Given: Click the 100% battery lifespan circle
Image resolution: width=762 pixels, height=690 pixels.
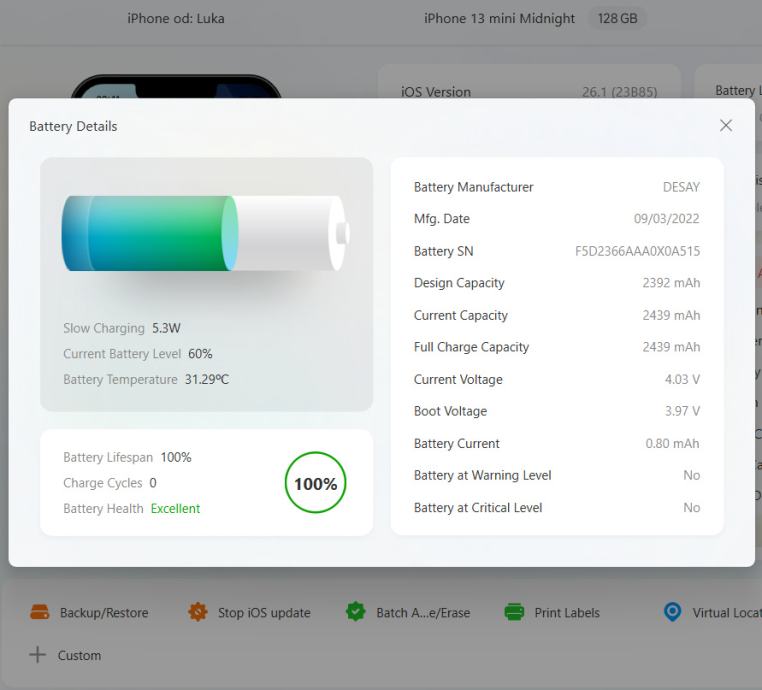Looking at the screenshot, I should (x=315, y=483).
